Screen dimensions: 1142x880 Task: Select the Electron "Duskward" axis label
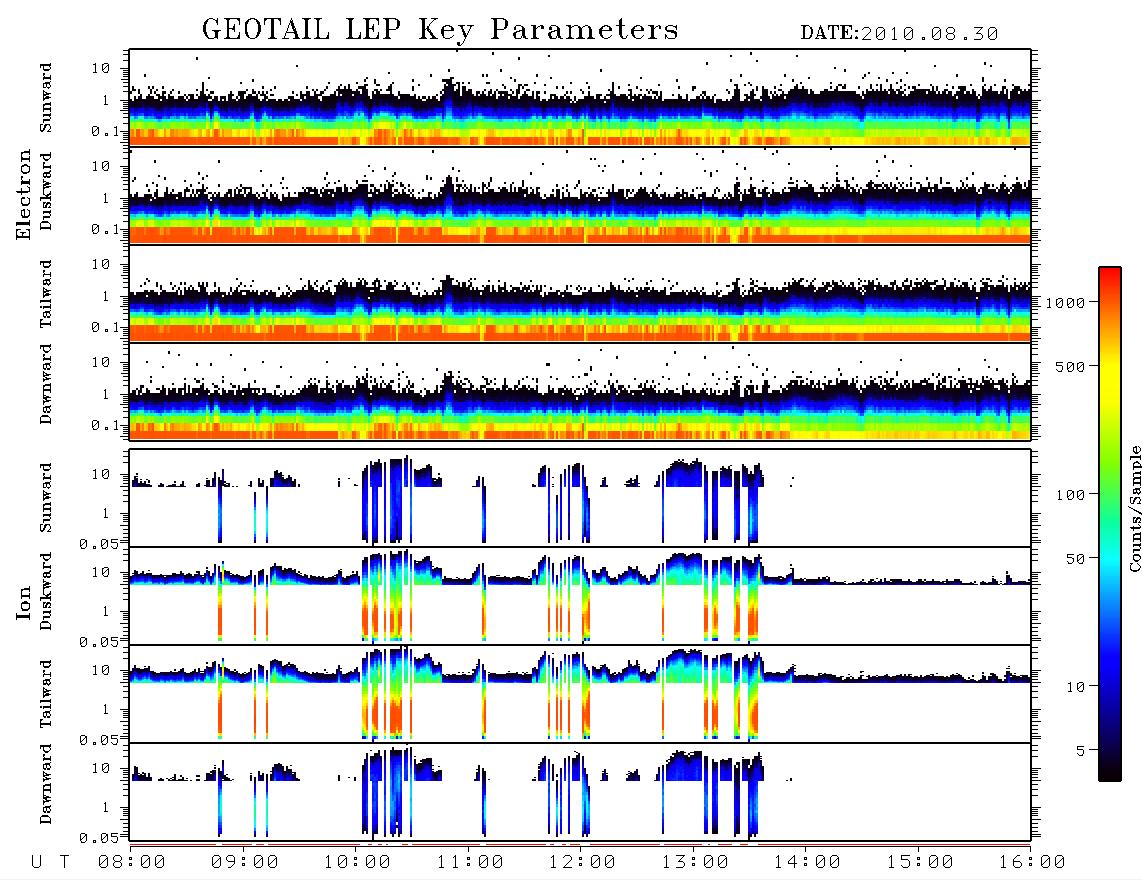pos(46,191)
